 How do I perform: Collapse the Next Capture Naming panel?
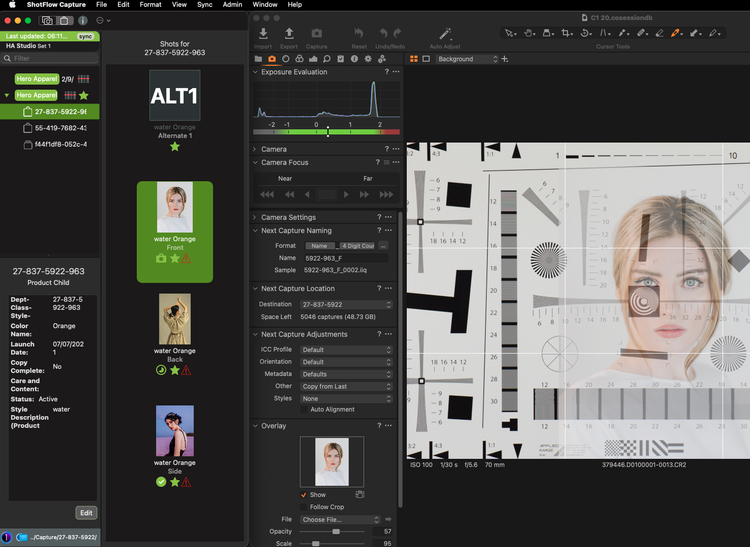pyautogui.click(x=255, y=230)
